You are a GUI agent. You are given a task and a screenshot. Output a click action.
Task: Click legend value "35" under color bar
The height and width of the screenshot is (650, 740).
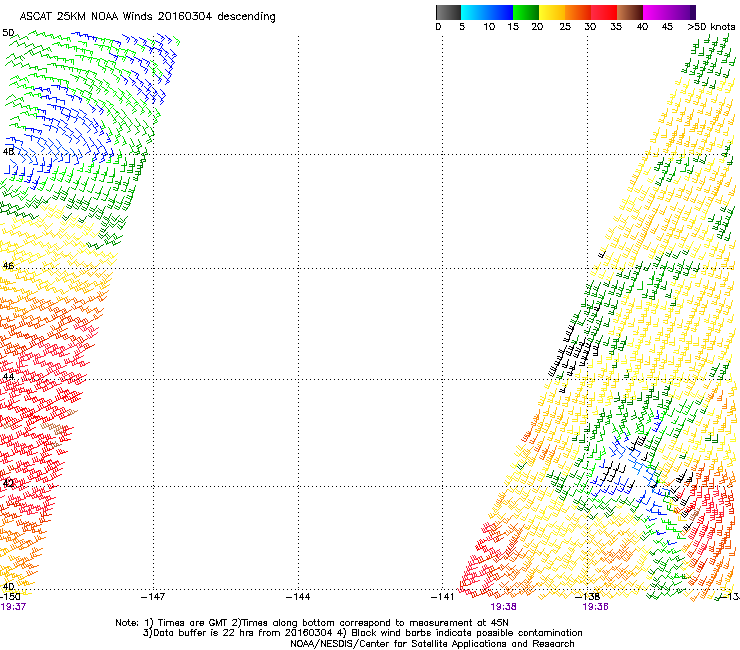(616, 27)
